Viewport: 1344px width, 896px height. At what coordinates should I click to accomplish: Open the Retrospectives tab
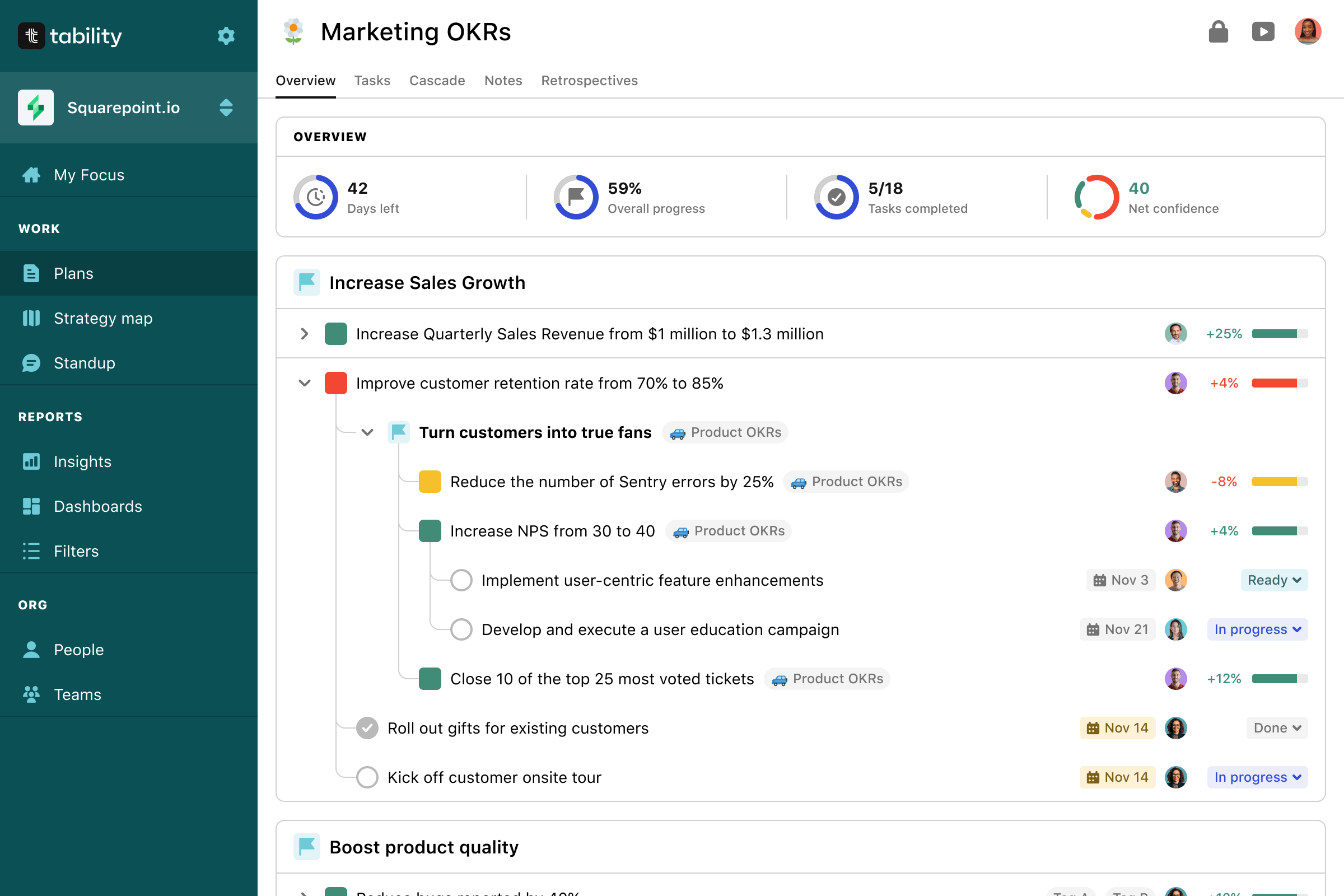coord(589,81)
